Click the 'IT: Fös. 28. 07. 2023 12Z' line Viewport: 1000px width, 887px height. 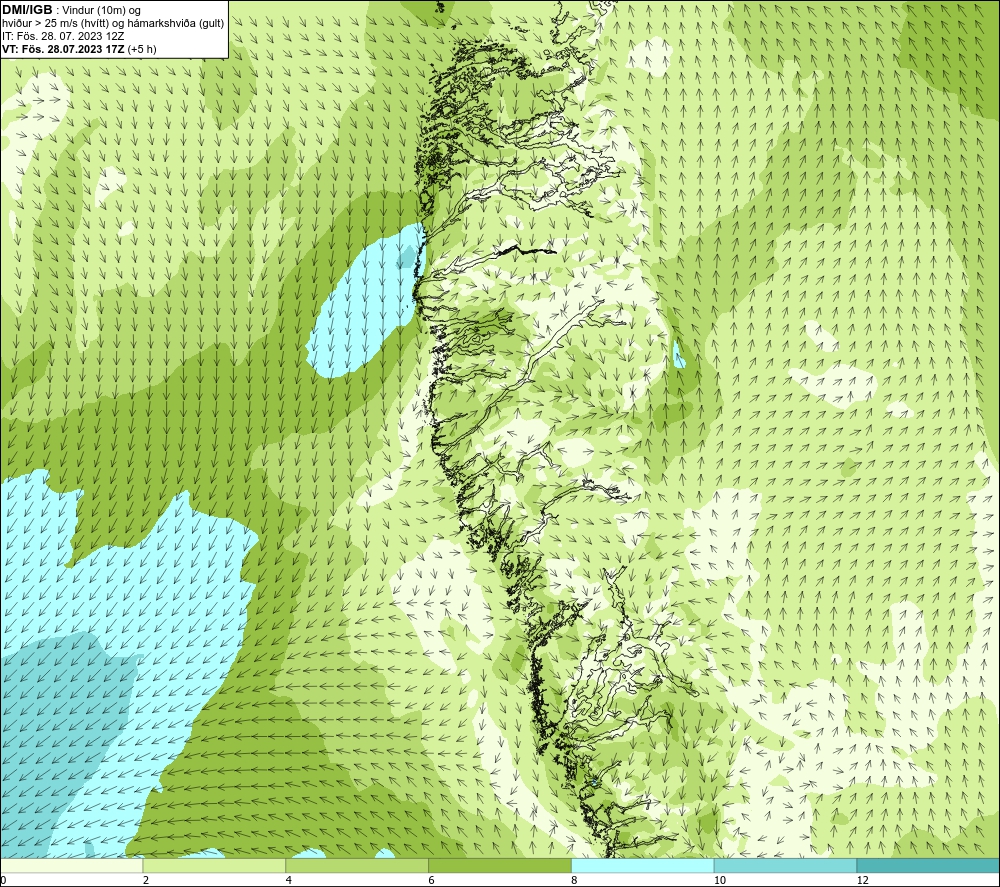click(63, 36)
